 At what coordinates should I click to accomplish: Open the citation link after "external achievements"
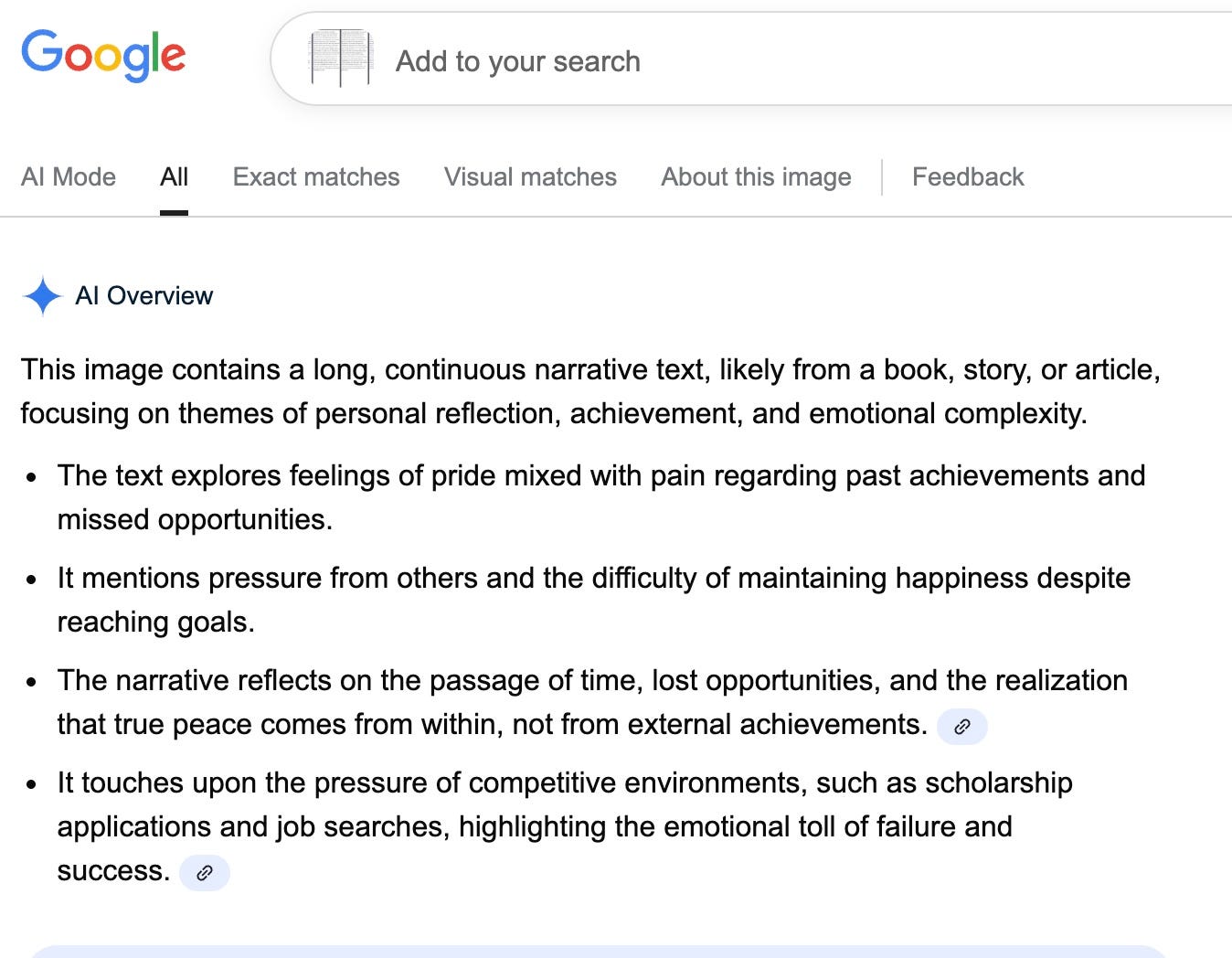point(961,727)
